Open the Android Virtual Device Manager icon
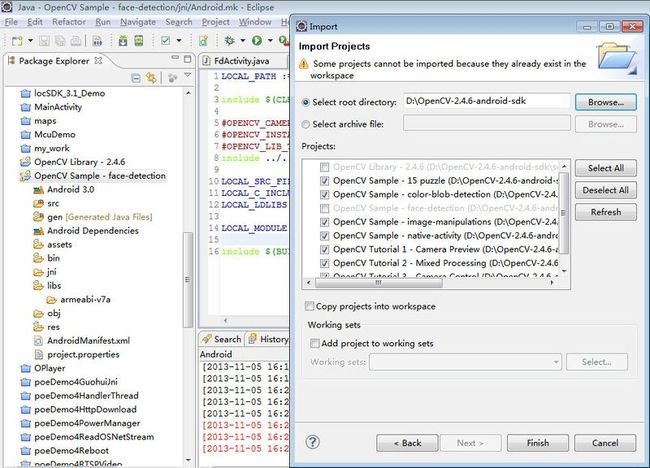Screen dimensions: 650x468 [x=139, y=41]
